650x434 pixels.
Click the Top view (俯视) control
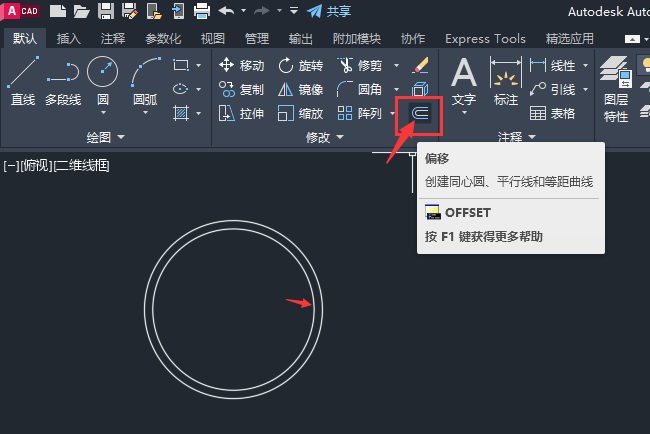point(36,166)
